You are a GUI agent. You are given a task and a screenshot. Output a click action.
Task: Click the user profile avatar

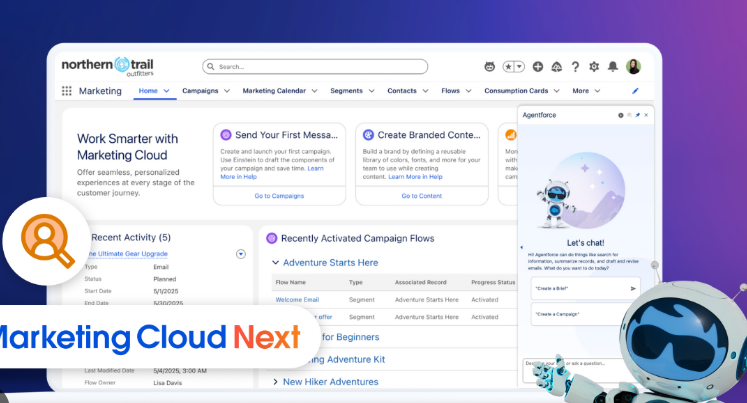(x=633, y=67)
